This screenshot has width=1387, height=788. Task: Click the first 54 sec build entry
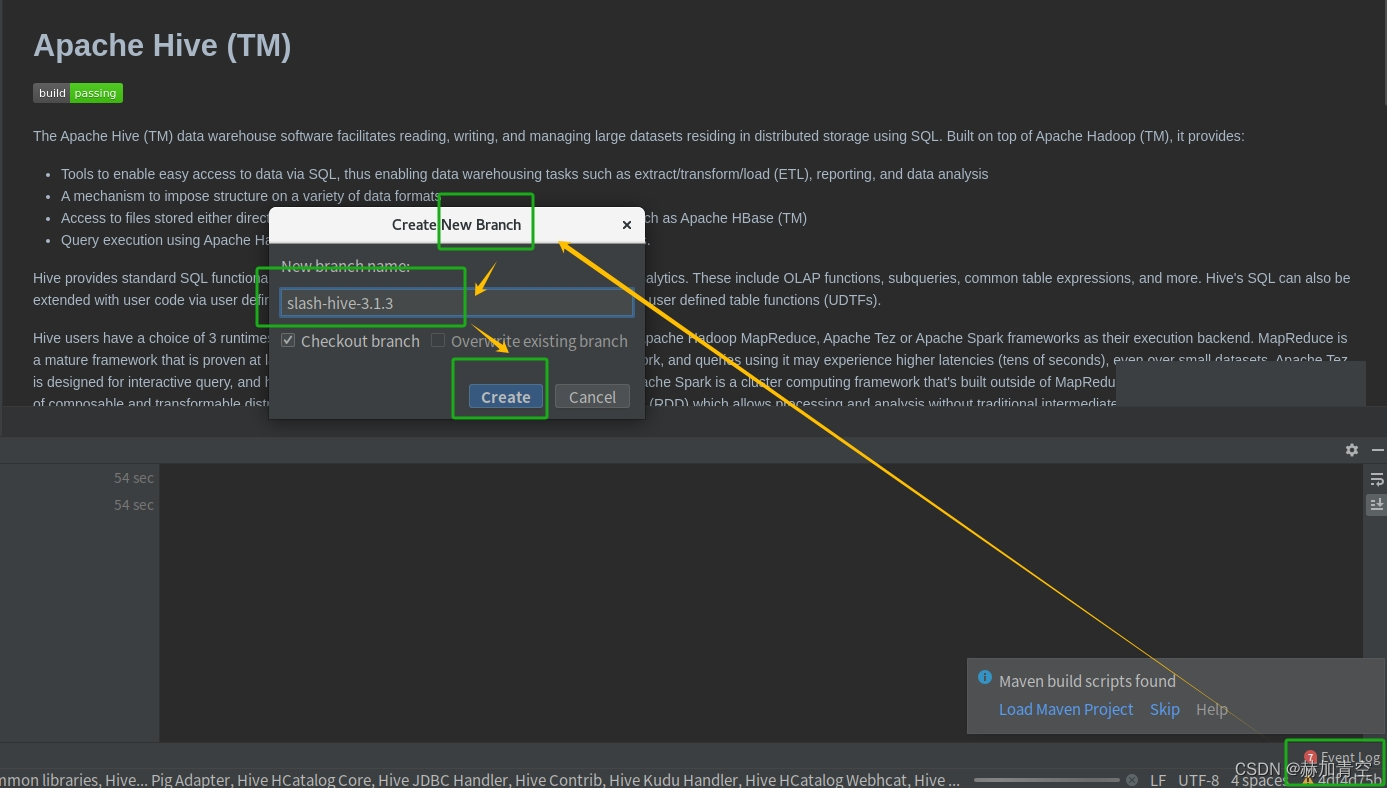(134, 478)
